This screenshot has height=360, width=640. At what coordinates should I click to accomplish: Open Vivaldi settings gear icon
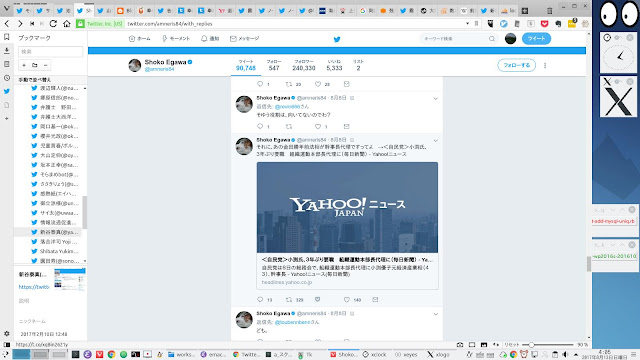[7, 333]
